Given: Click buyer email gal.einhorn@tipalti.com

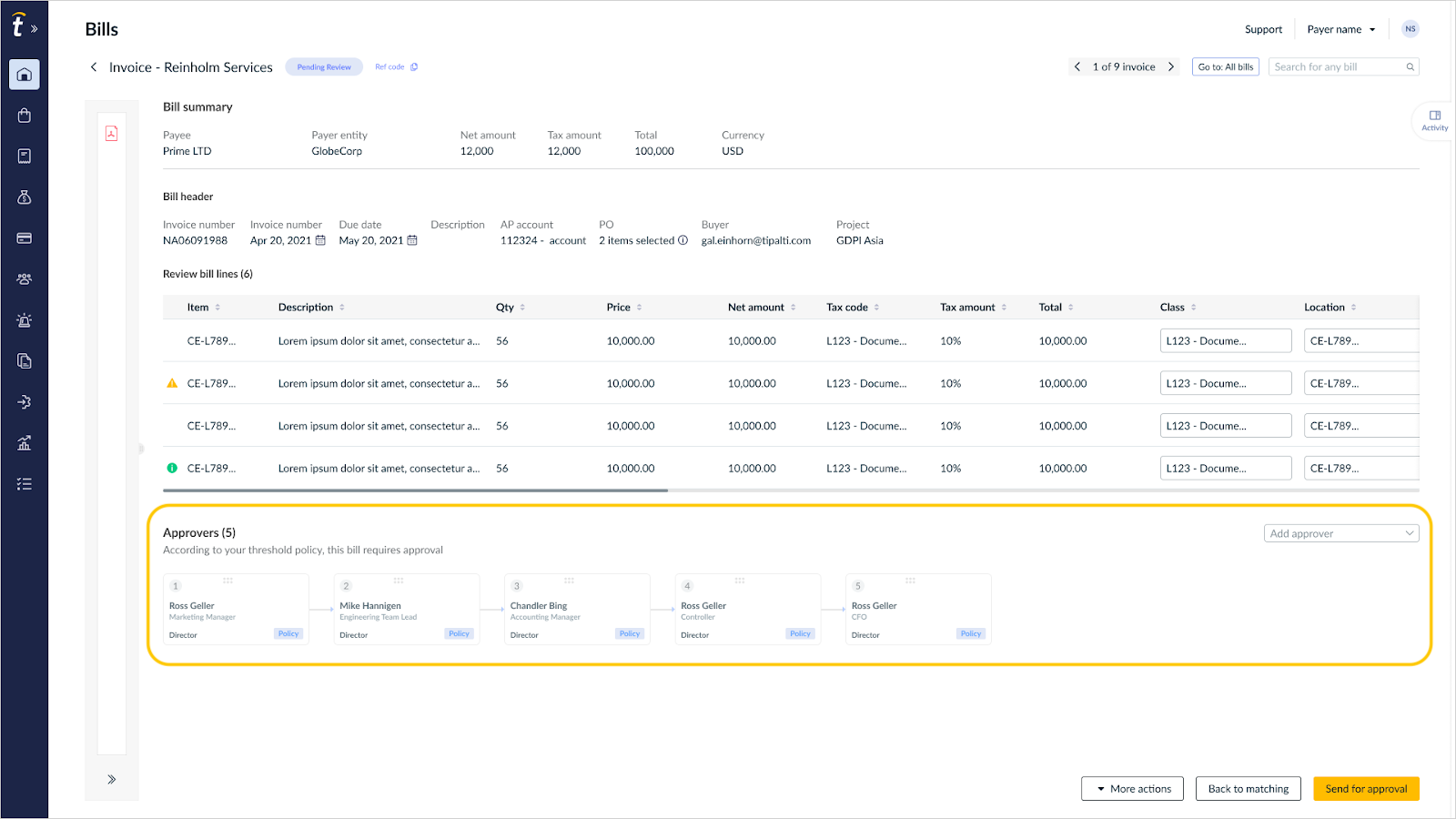Looking at the screenshot, I should 755,241.
